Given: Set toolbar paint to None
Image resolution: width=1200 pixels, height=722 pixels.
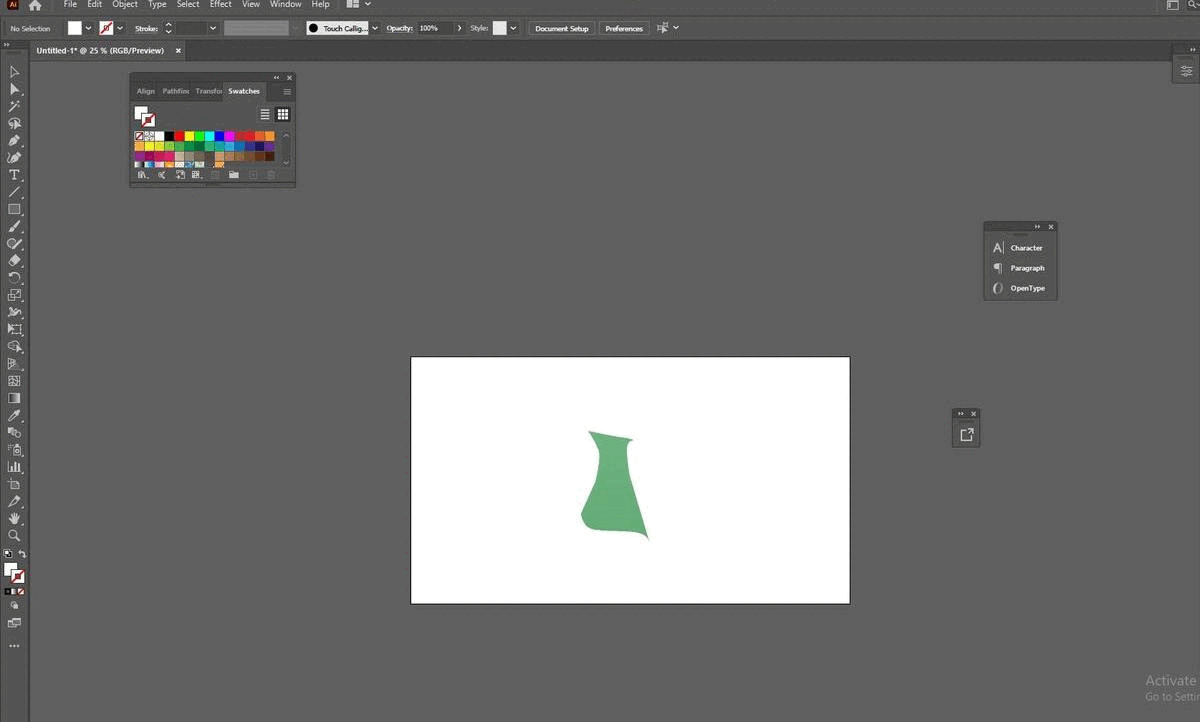Looking at the screenshot, I should coord(21,591).
